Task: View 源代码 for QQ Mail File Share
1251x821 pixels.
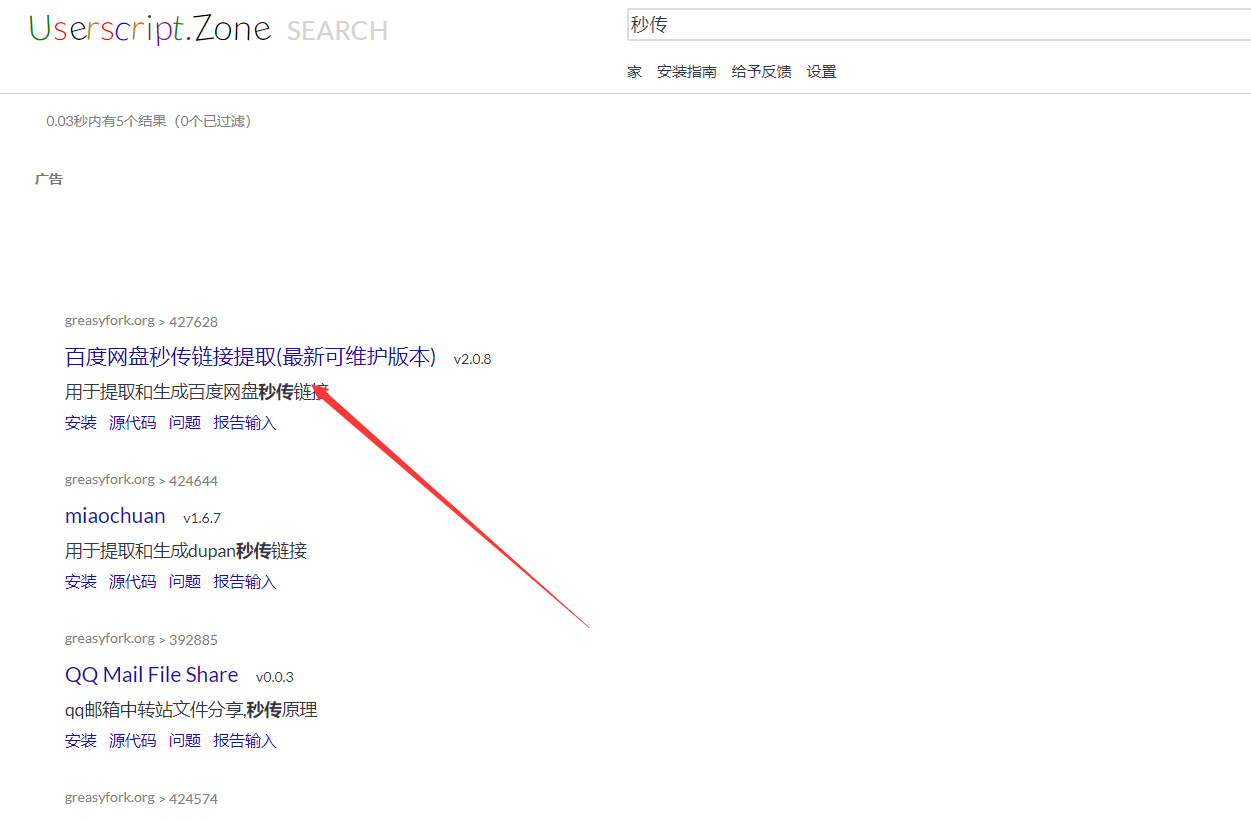Action: click(133, 741)
